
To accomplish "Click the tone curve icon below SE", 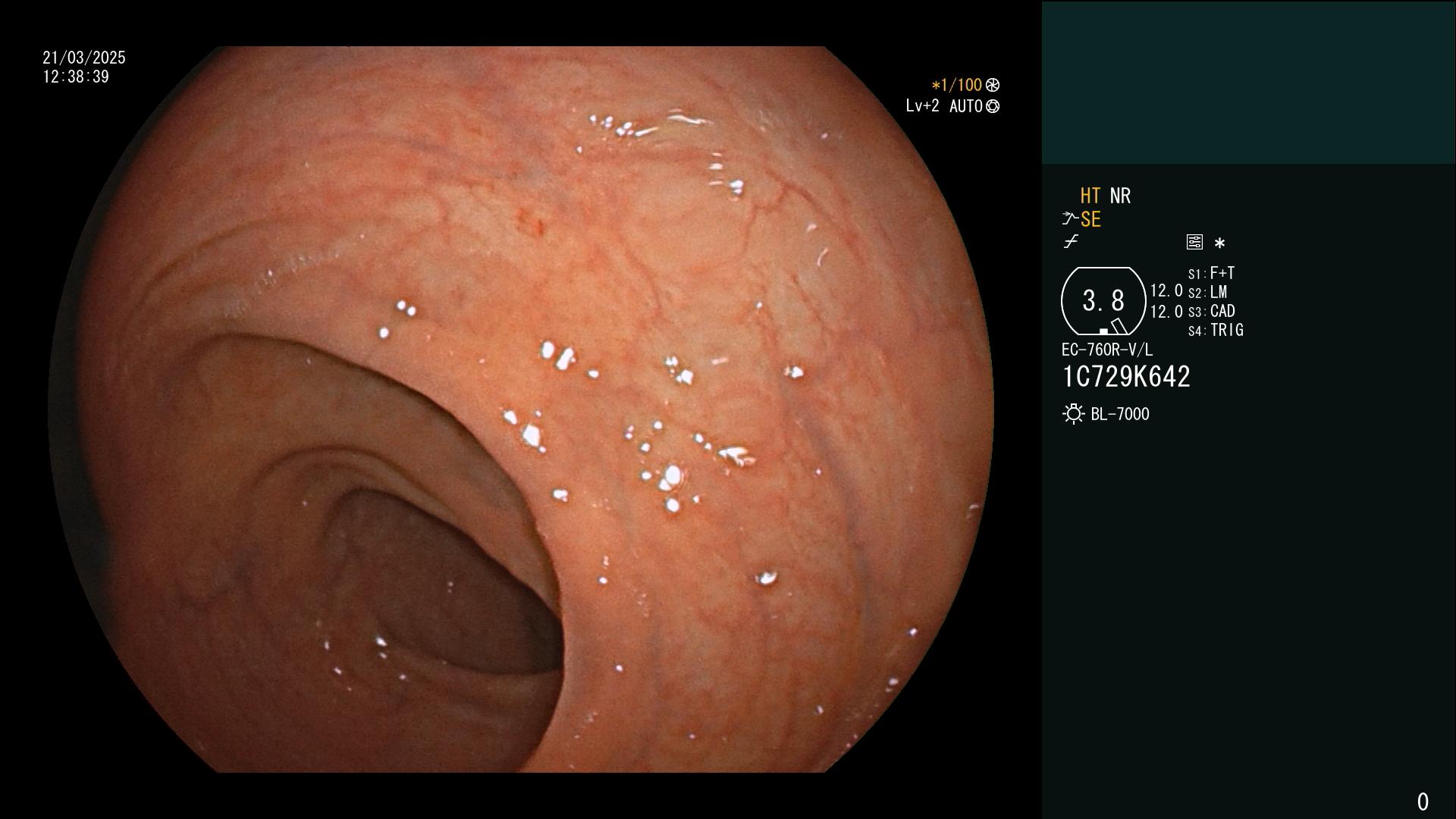I will [x=1071, y=242].
